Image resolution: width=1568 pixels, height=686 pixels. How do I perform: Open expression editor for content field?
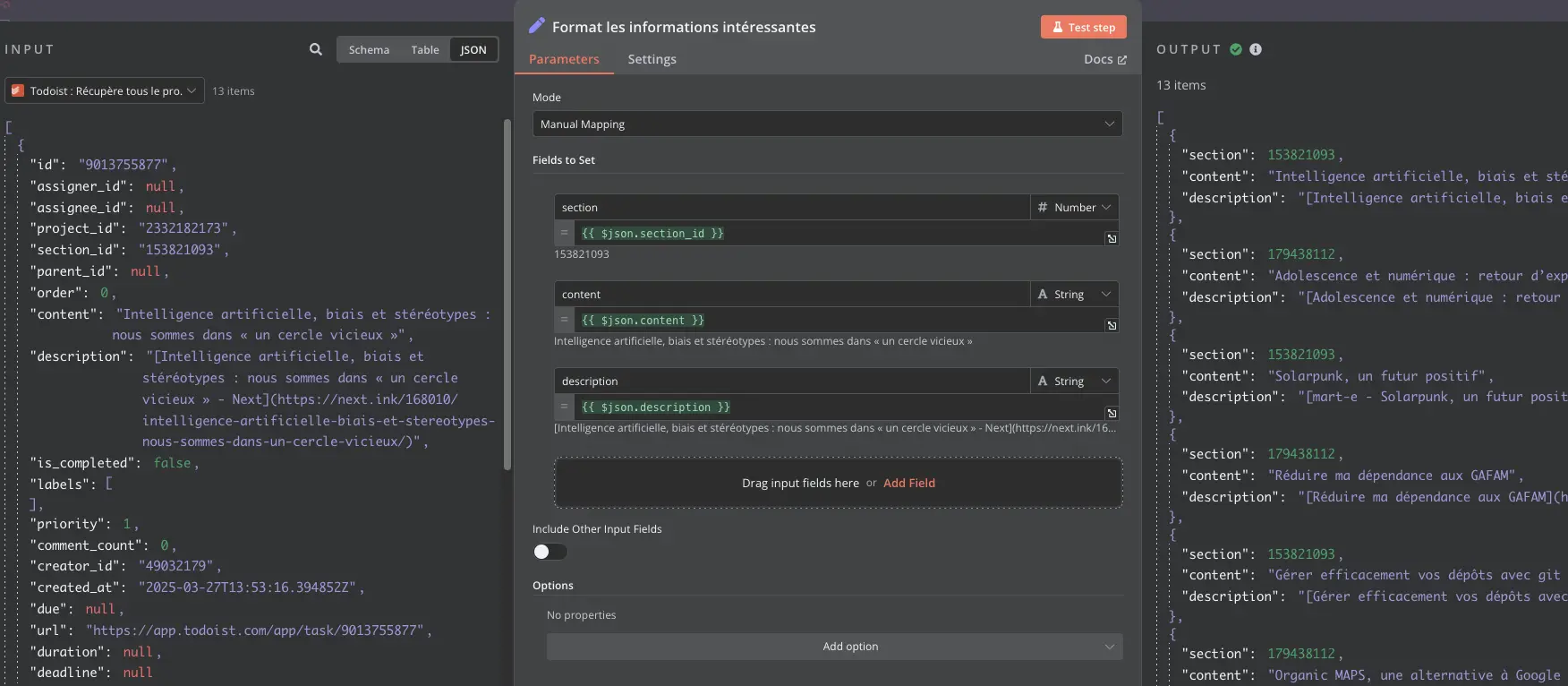coord(1112,325)
